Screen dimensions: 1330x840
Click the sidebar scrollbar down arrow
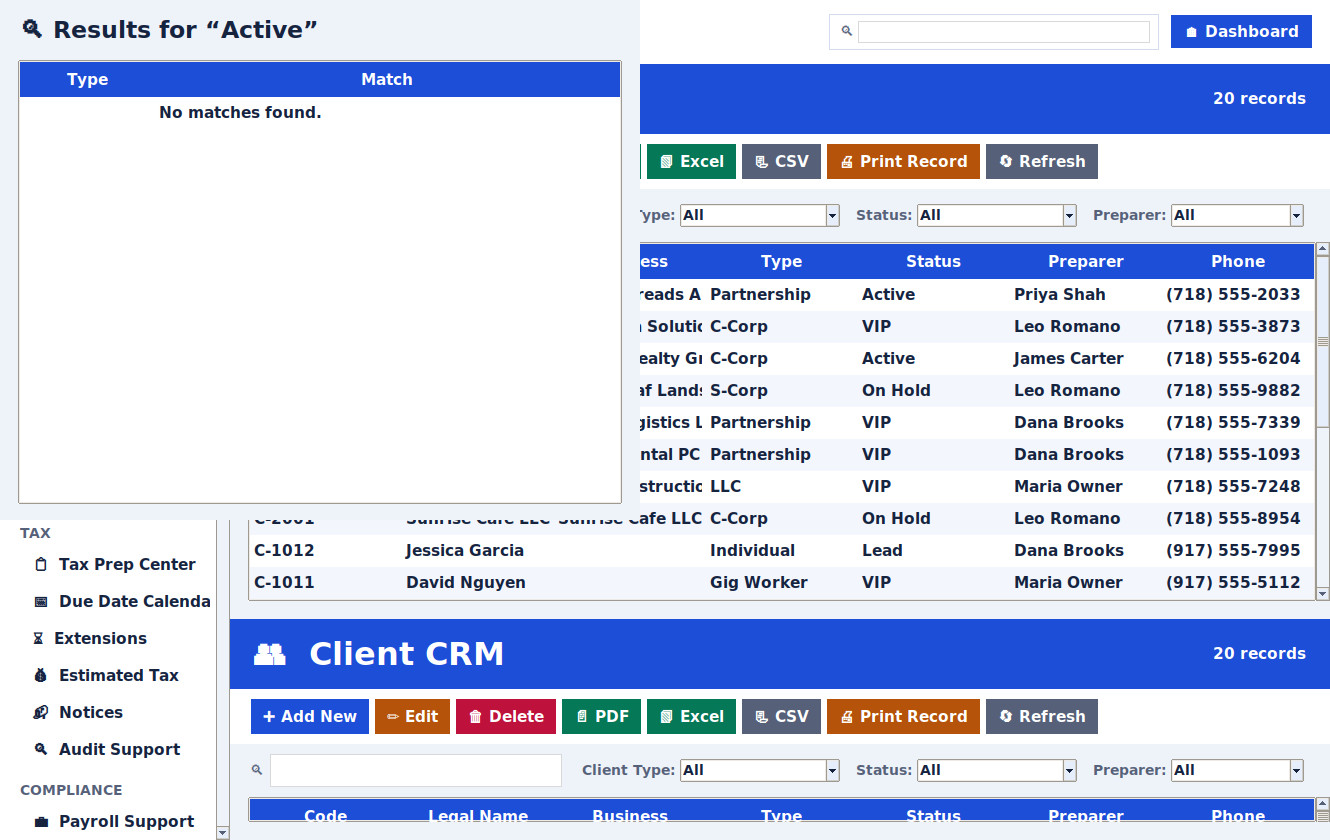[x=223, y=832]
